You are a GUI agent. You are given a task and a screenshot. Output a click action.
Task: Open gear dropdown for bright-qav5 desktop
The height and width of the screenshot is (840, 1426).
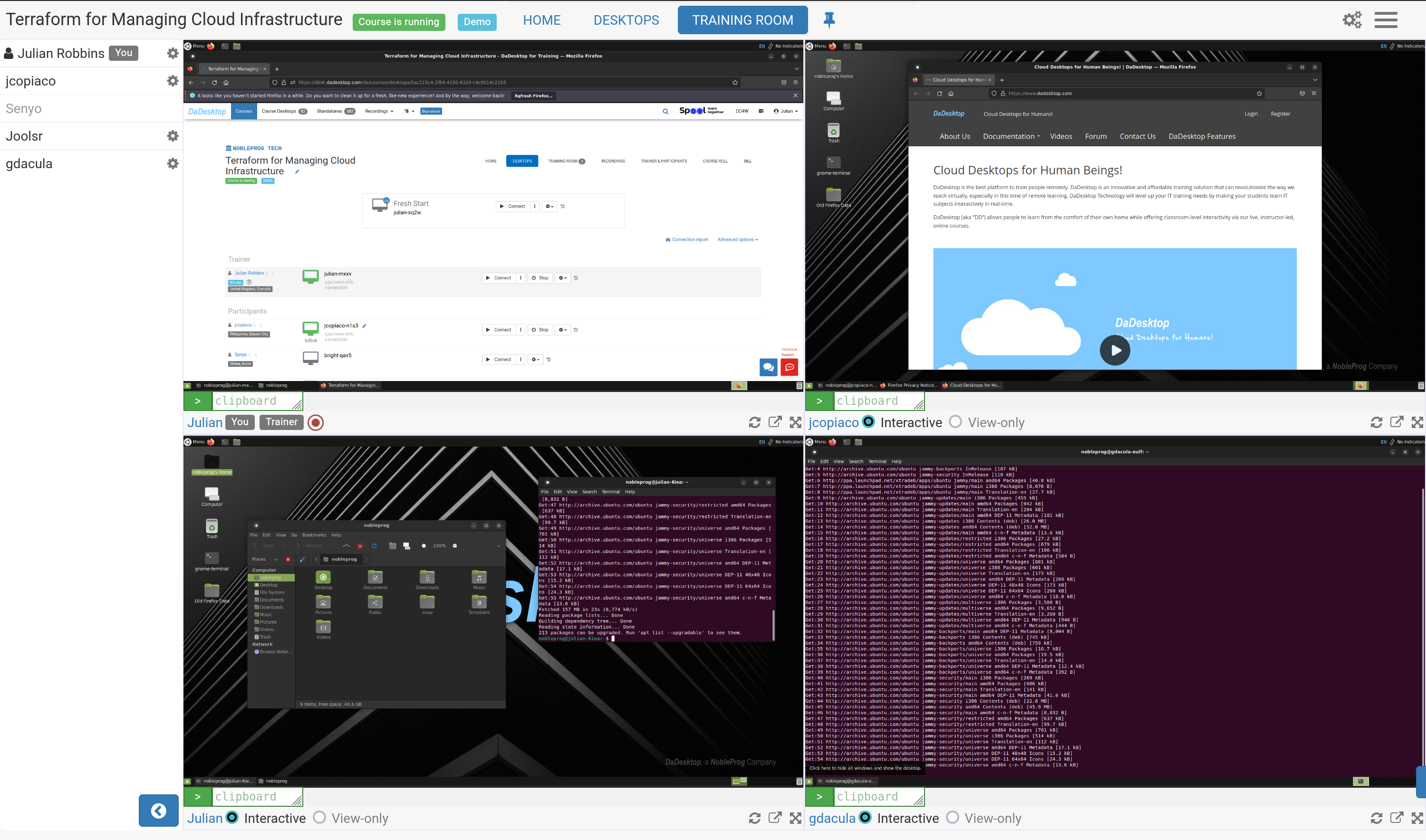tap(535, 360)
